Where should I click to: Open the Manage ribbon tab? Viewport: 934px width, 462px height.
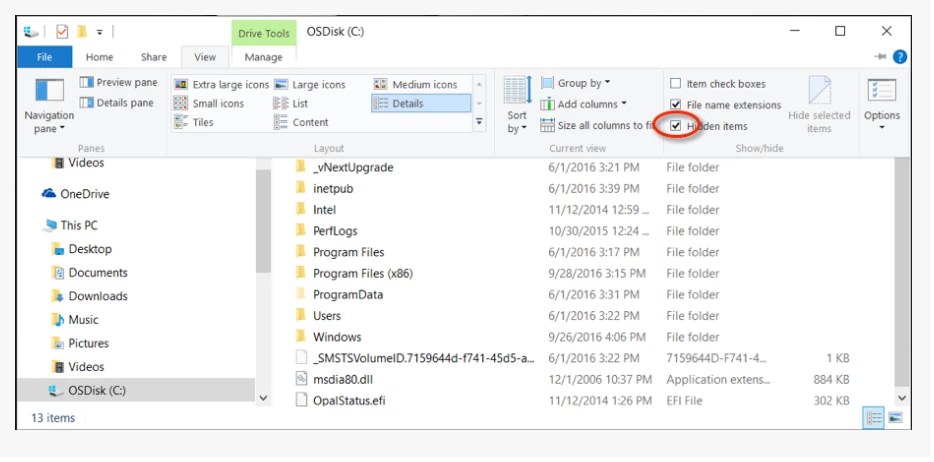pyautogui.click(x=263, y=57)
